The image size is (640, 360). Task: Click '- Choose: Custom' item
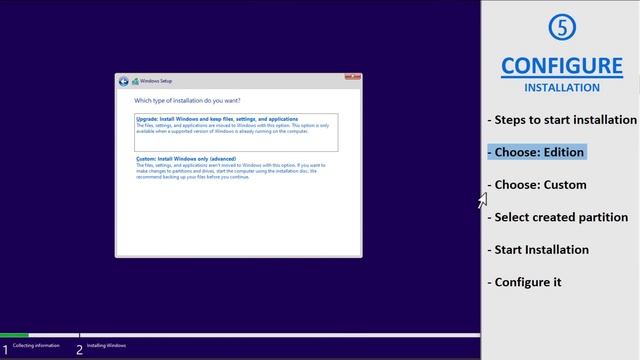click(x=537, y=185)
